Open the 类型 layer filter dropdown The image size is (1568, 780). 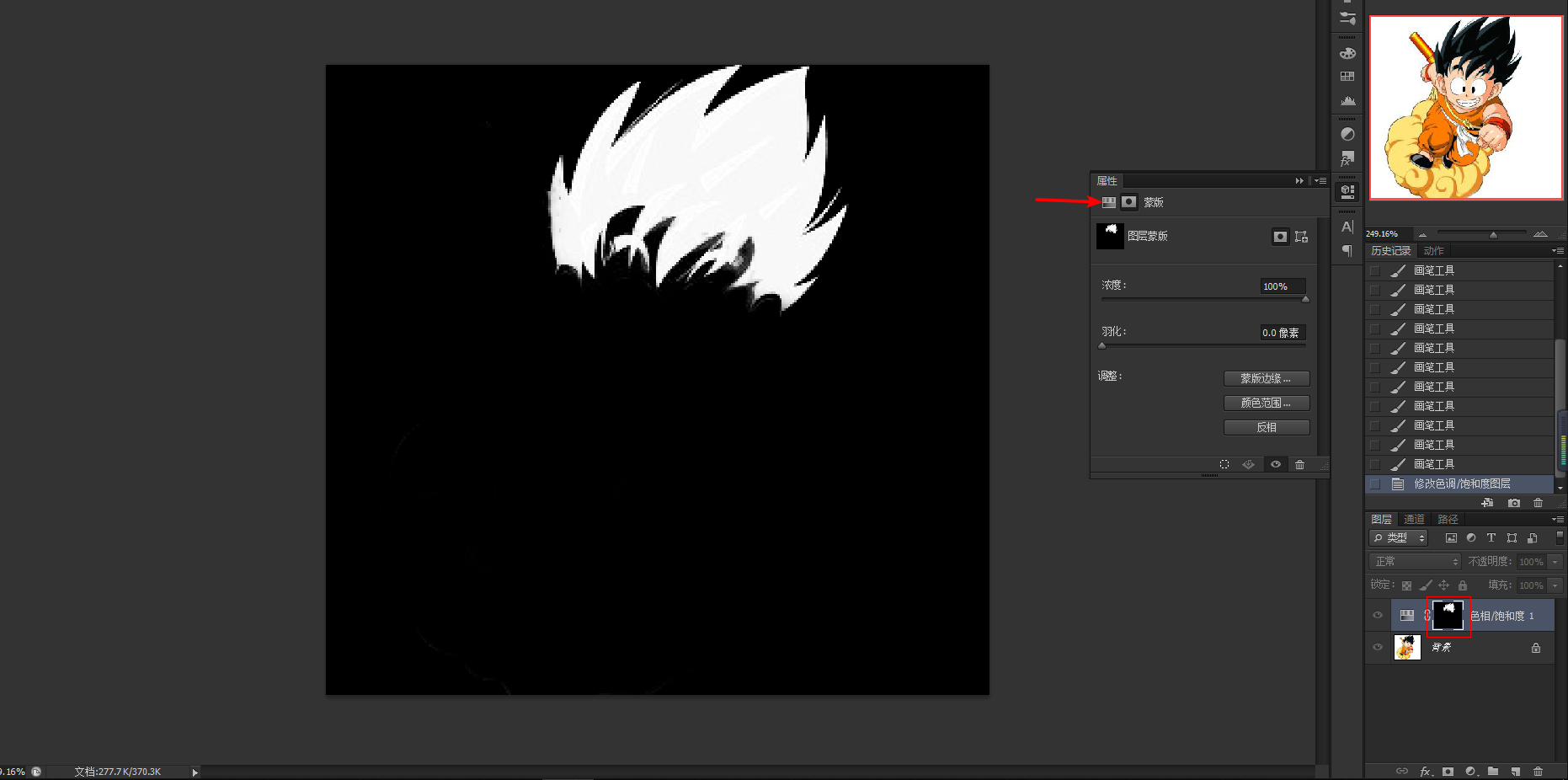[x=1399, y=538]
